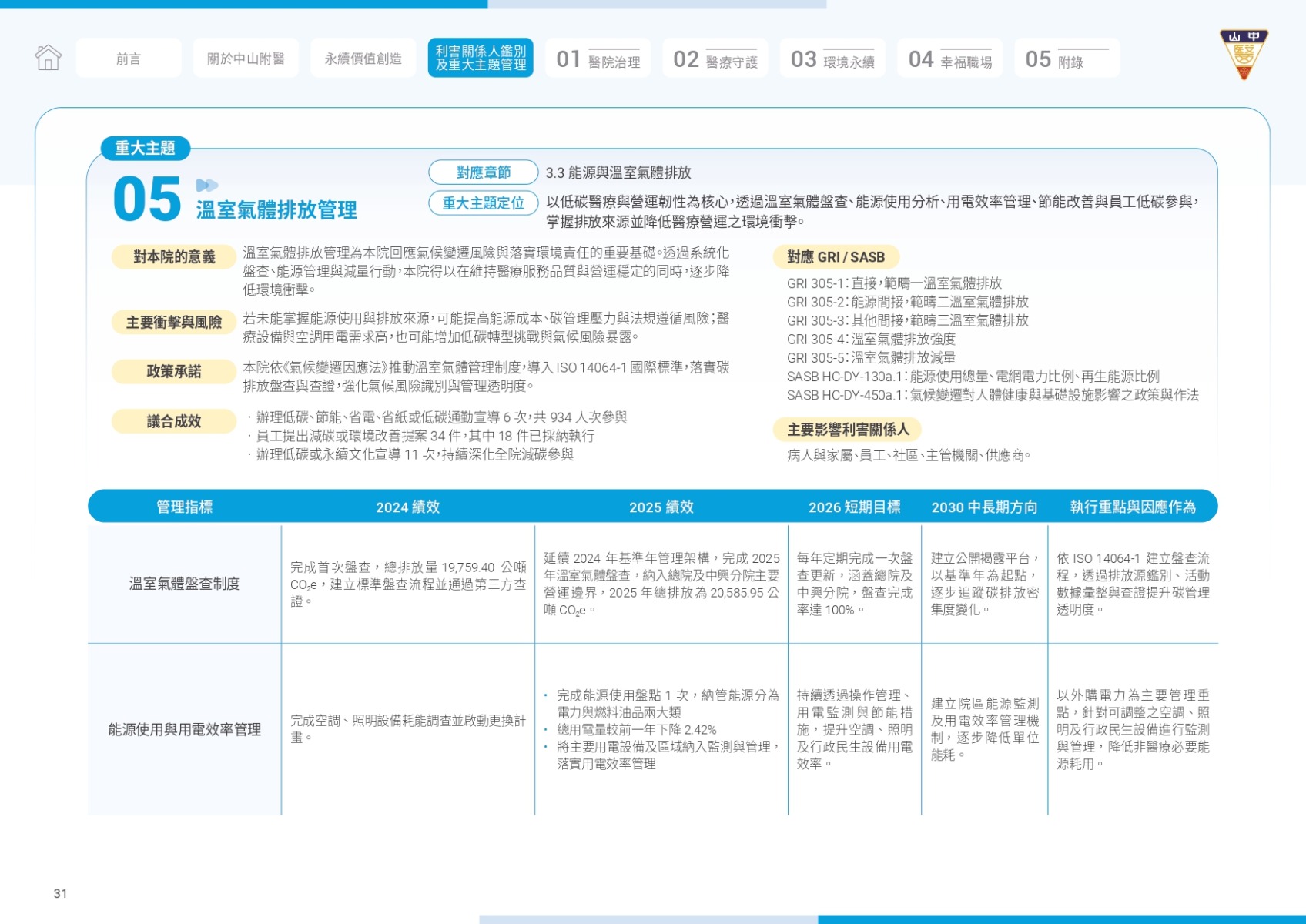
Task: Click the stakeholder list 病人與家屬、員工、社區、主管機關、供應商
Action: [909, 456]
